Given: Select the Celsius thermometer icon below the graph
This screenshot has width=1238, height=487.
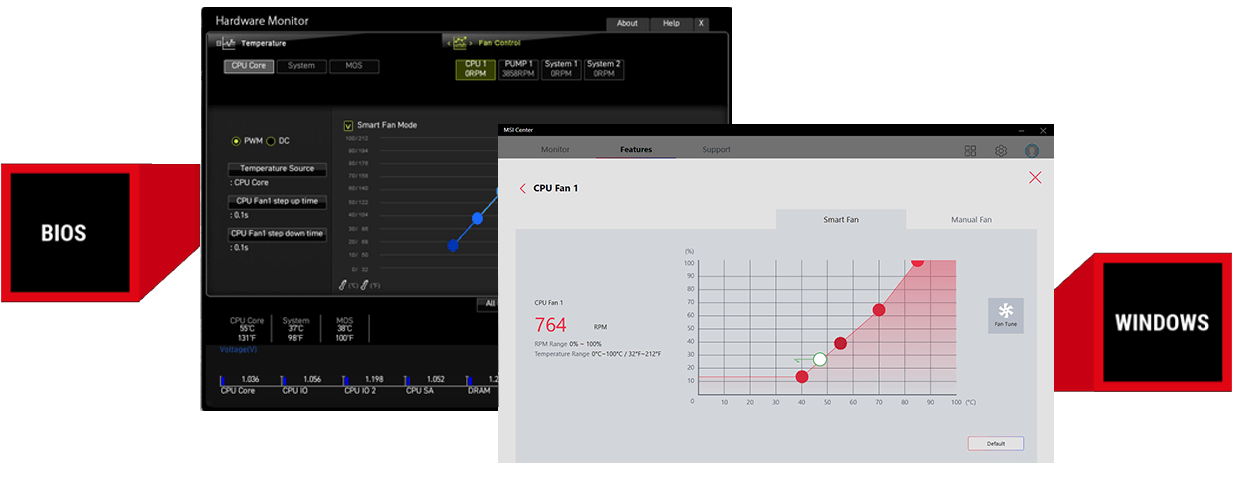Looking at the screenshot, I should [x=343, y=285].
